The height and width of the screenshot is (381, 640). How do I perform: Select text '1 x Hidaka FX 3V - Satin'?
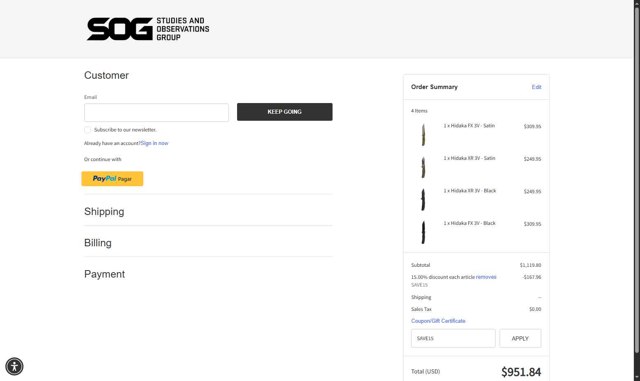tap(469, 126)
